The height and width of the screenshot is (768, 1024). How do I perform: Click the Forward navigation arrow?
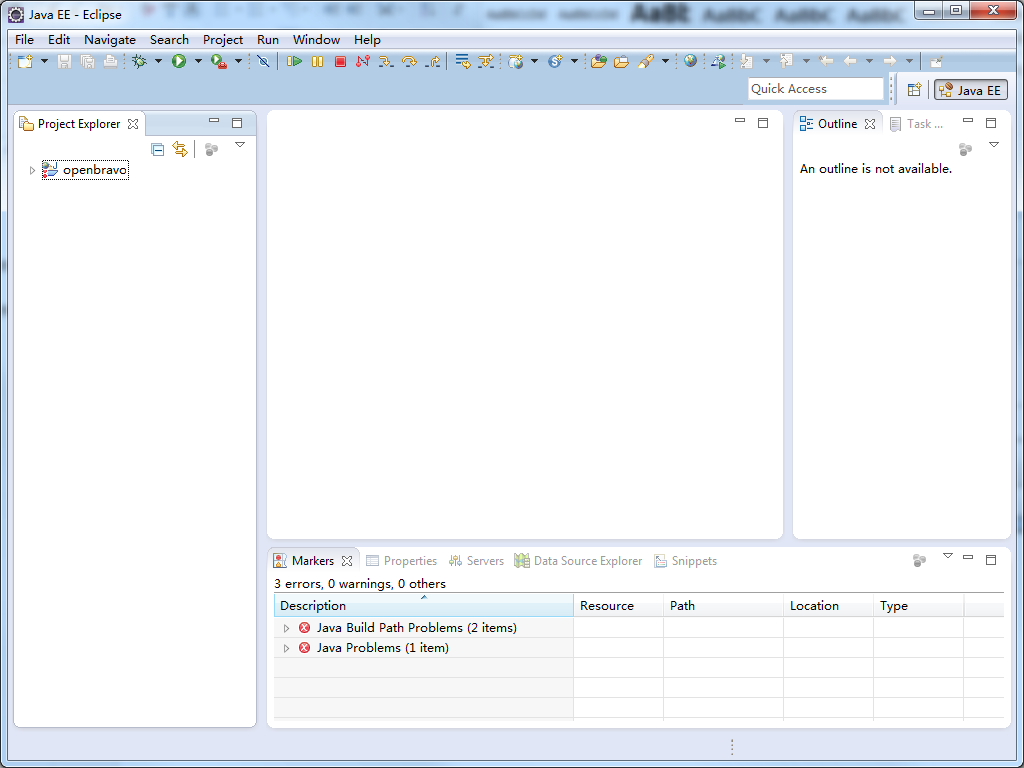click(x=889, y=61)
